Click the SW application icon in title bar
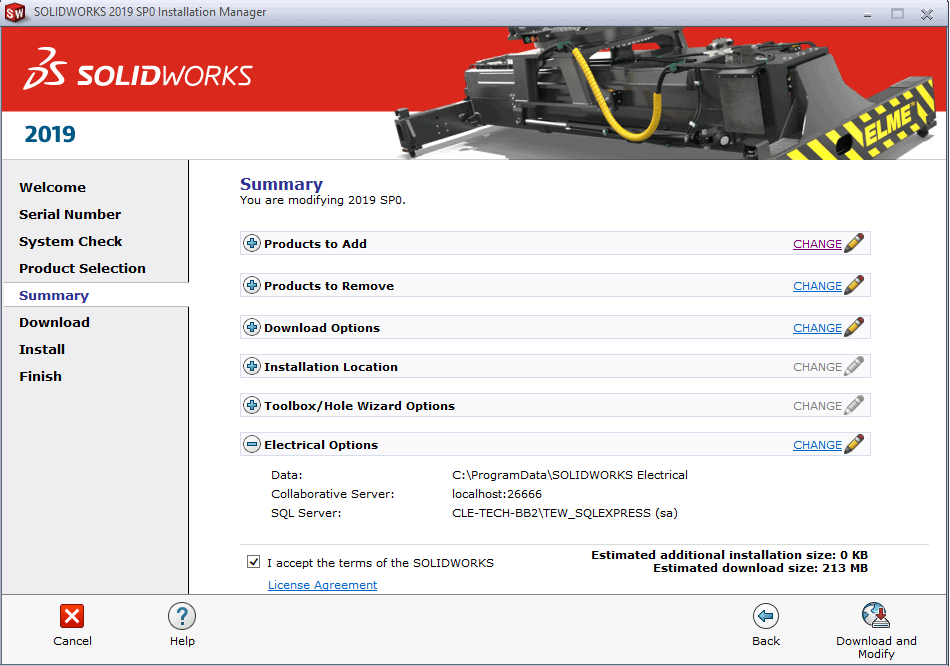Viewport: 950px width, 666px height. coord(15,12)
